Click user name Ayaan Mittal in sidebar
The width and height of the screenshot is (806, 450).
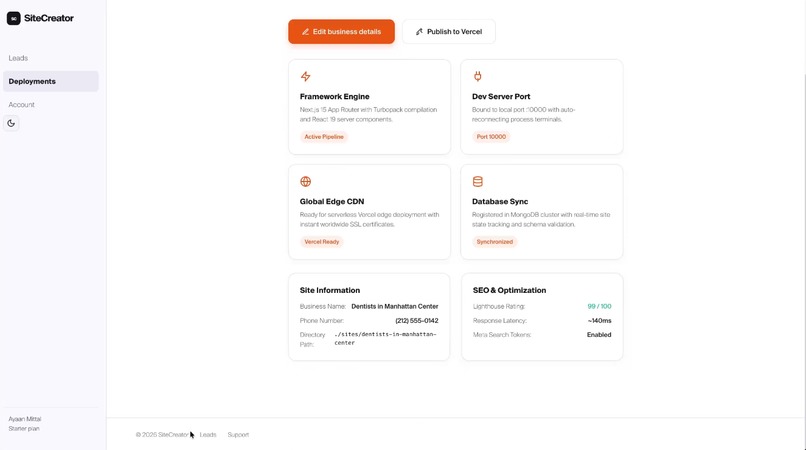point(25,419)
